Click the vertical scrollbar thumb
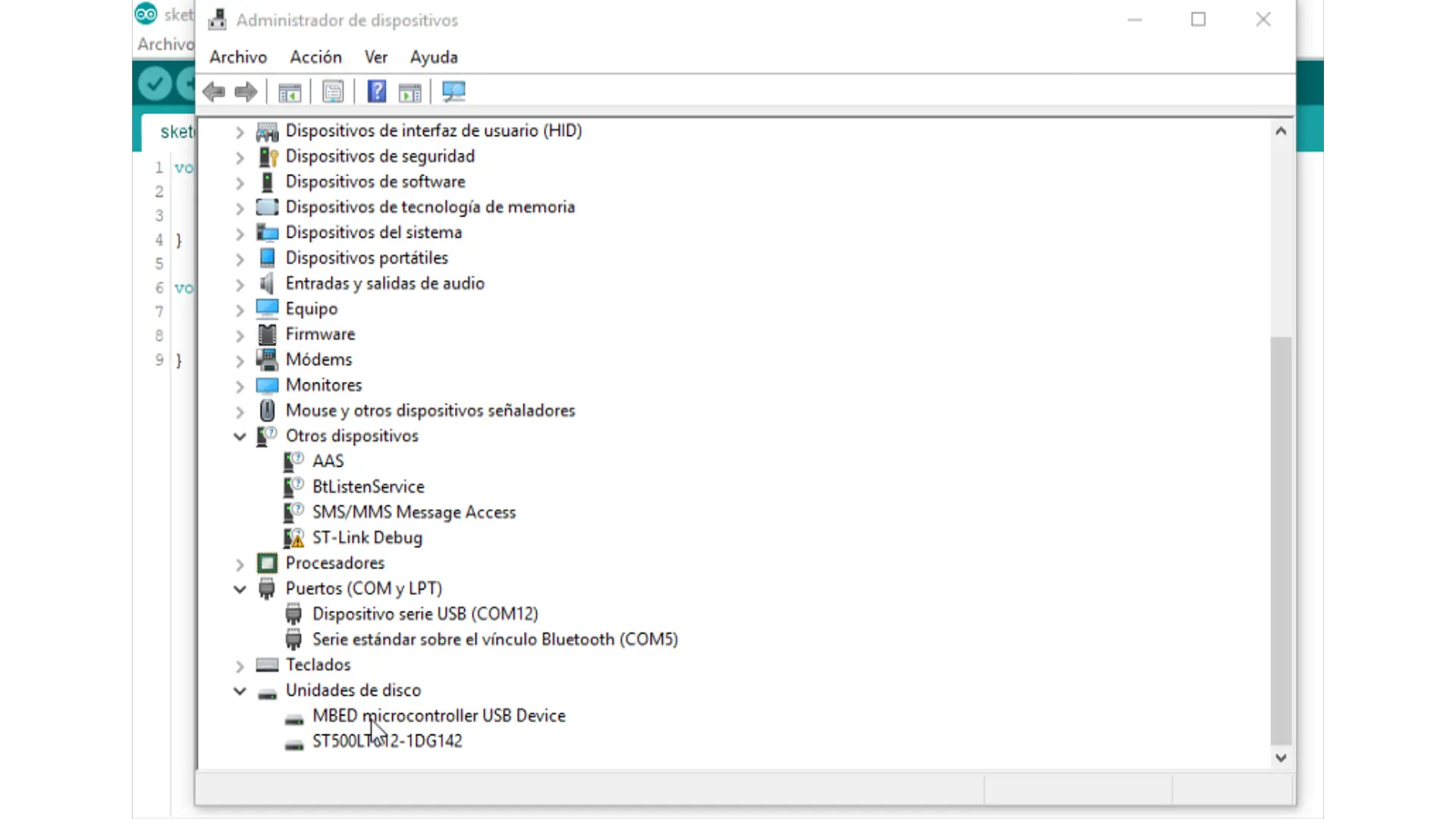1456x819 pixels. tap(1281, 540)
